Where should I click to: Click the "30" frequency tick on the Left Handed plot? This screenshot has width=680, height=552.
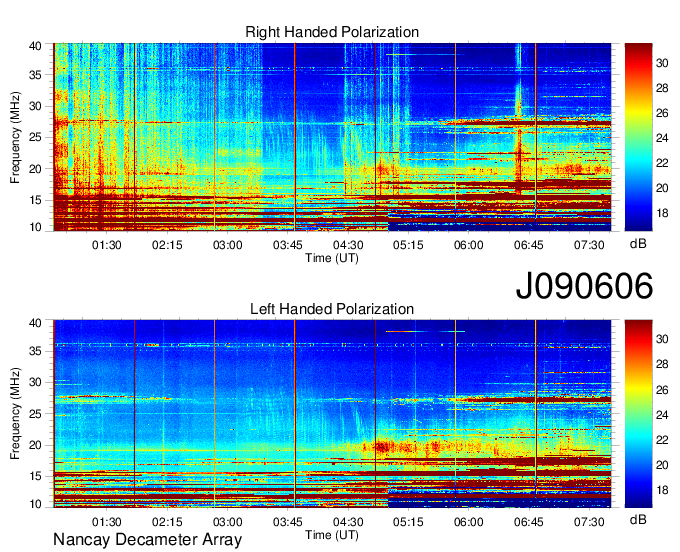(x=35, y=383)
